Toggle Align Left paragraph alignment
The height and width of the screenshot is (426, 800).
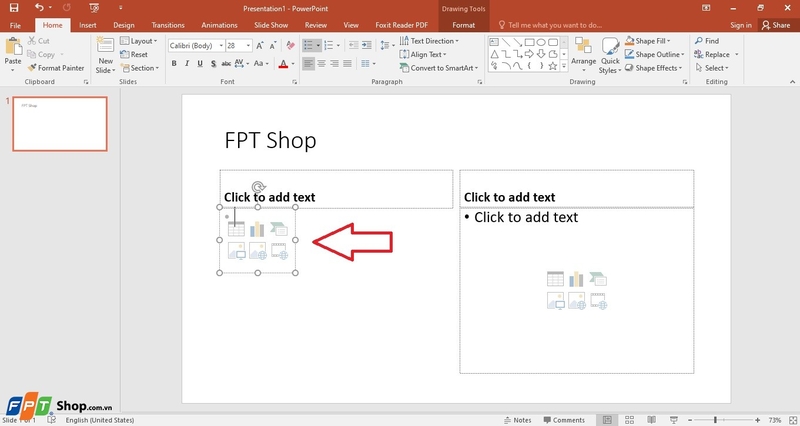click(x=308, y=64)
